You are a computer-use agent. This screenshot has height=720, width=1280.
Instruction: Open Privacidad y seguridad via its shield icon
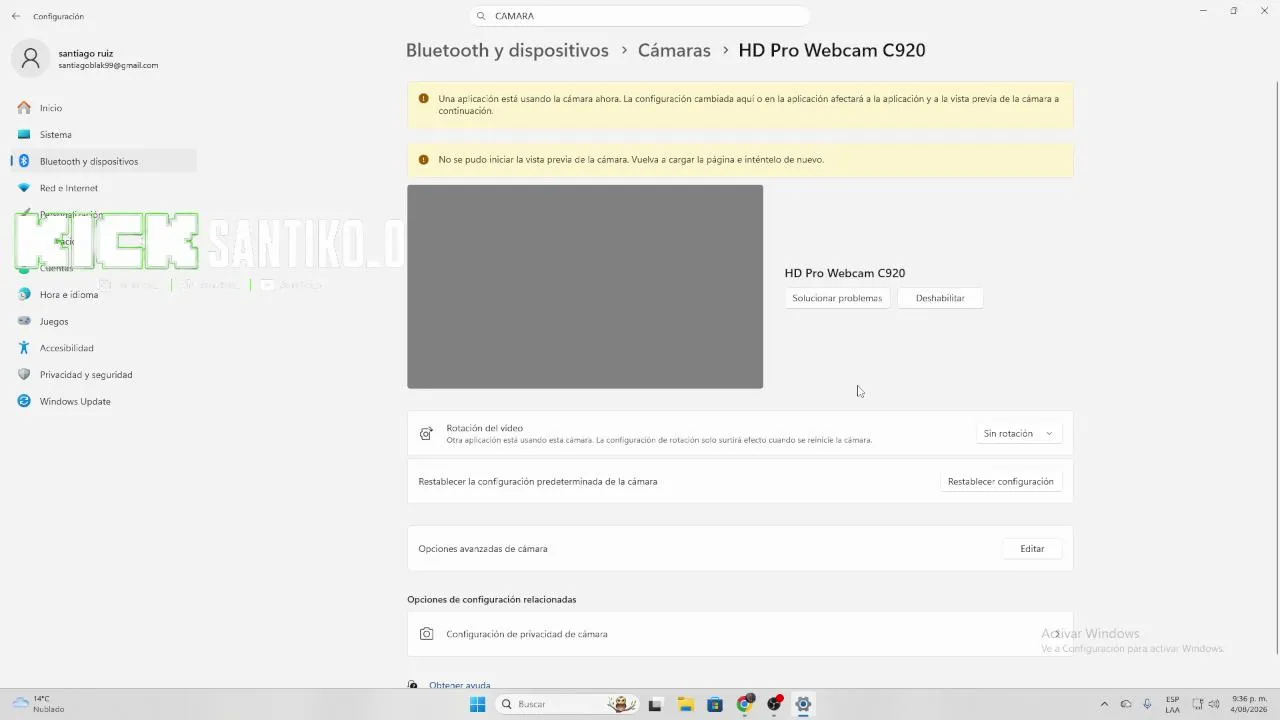24,375
